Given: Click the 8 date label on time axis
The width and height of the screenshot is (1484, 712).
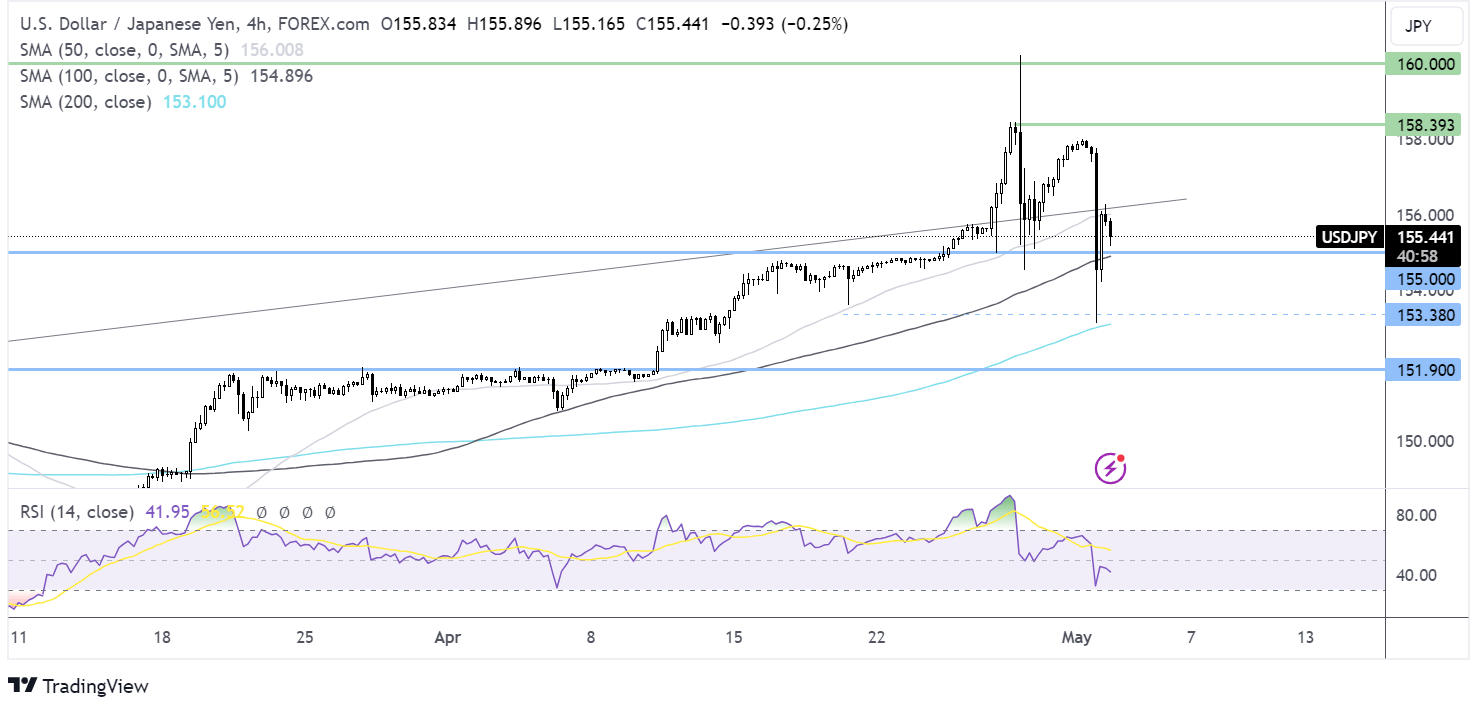Looking at the screenshot, I should click(591, 636).
